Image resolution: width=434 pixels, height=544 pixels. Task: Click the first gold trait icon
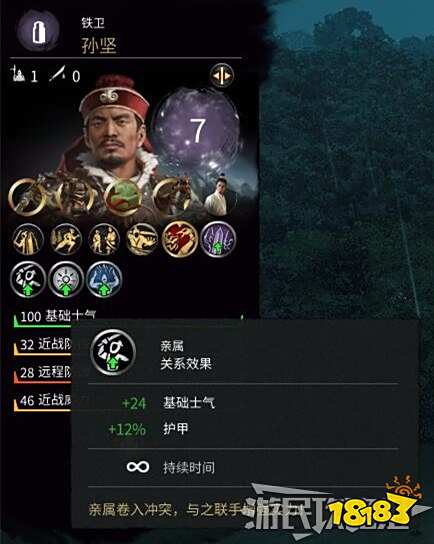point(28,240)
